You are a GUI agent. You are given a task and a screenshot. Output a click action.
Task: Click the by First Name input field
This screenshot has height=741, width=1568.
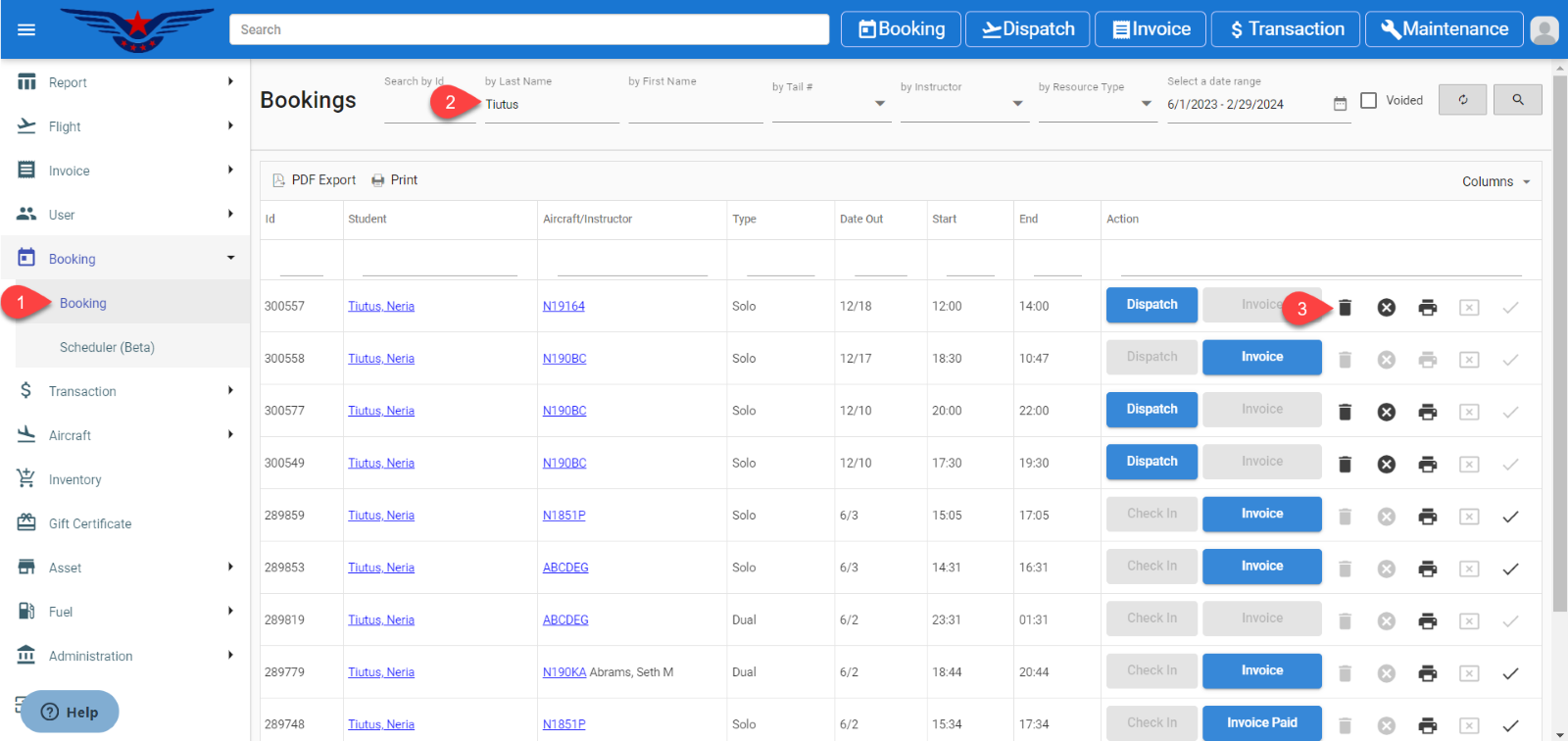click(x=695, y=105)
